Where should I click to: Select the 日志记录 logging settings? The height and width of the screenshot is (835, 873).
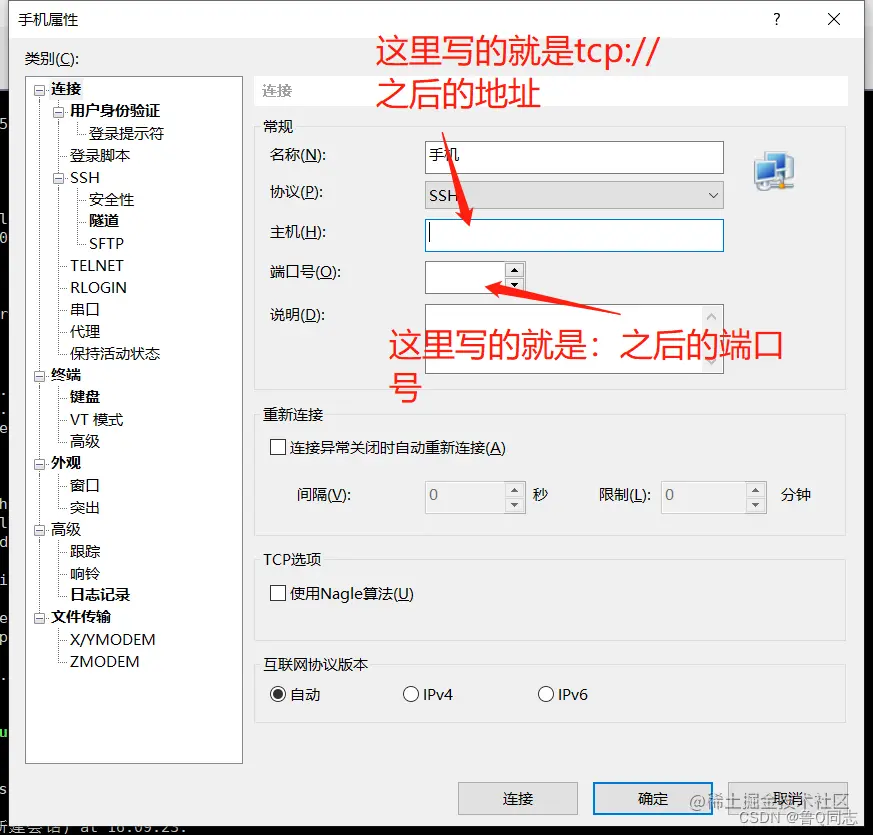pos(101,593)
